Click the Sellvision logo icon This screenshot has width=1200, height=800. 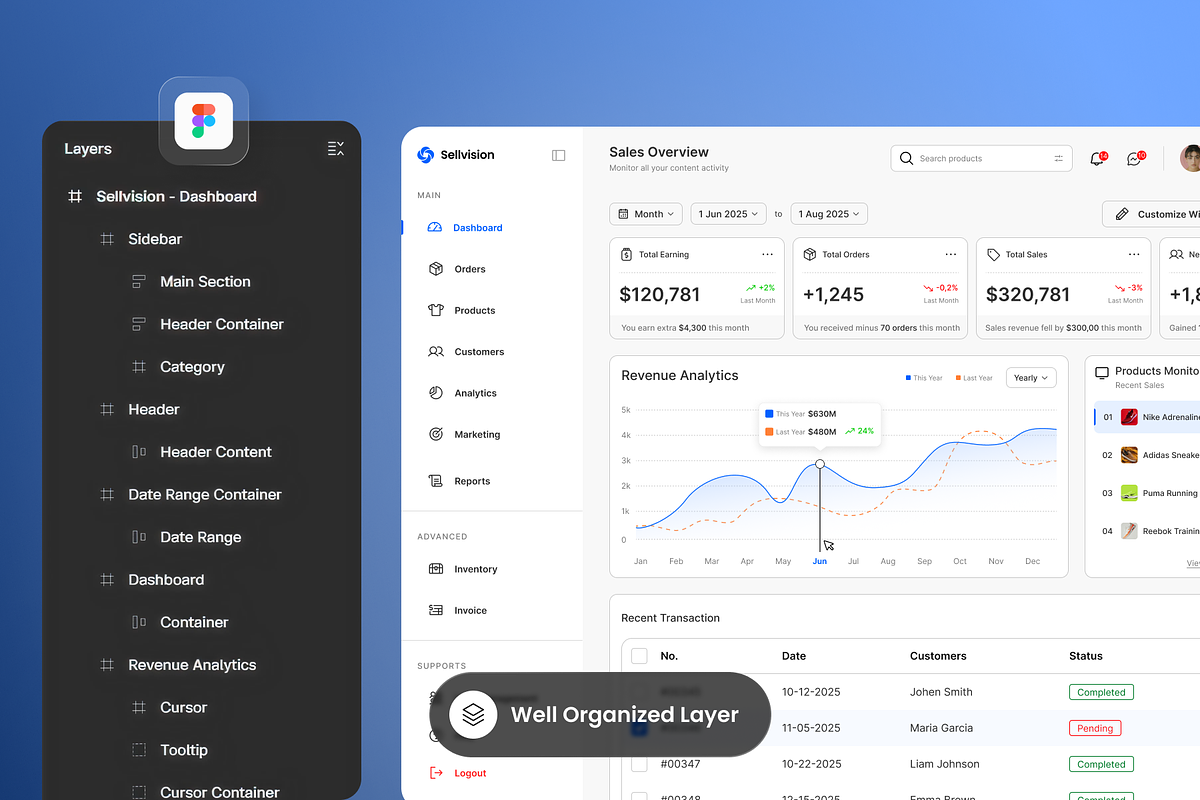(x=425, y=155)
